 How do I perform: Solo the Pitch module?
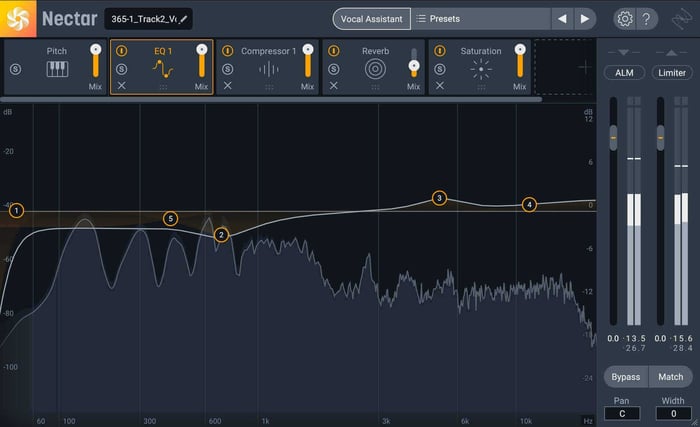(x=16, y=69)
